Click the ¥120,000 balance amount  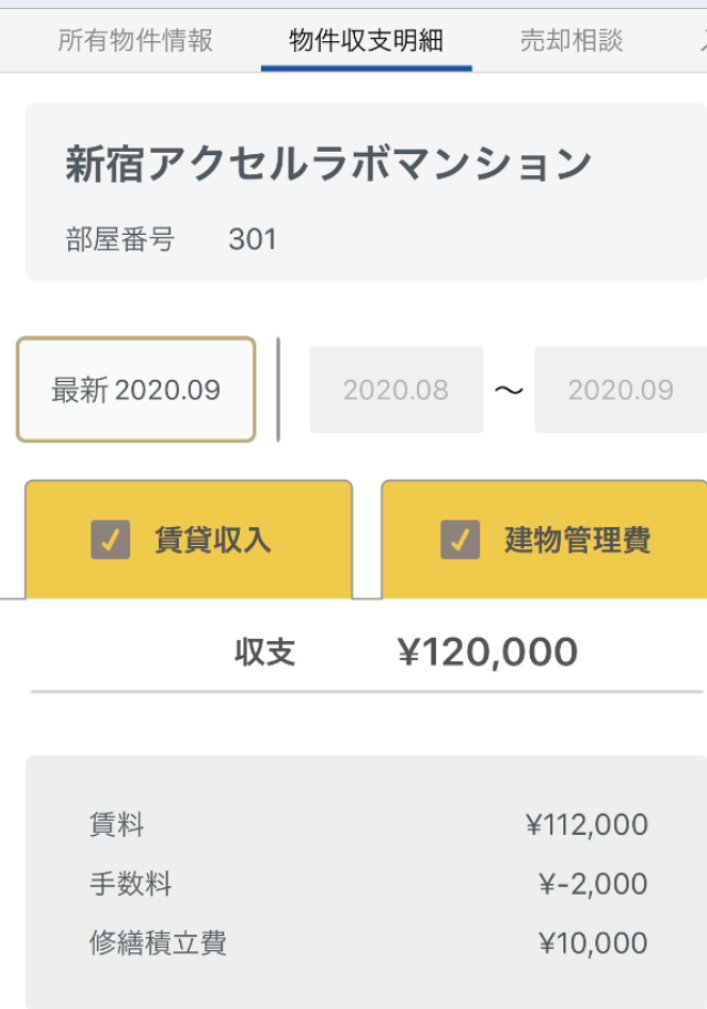point(487,652)
